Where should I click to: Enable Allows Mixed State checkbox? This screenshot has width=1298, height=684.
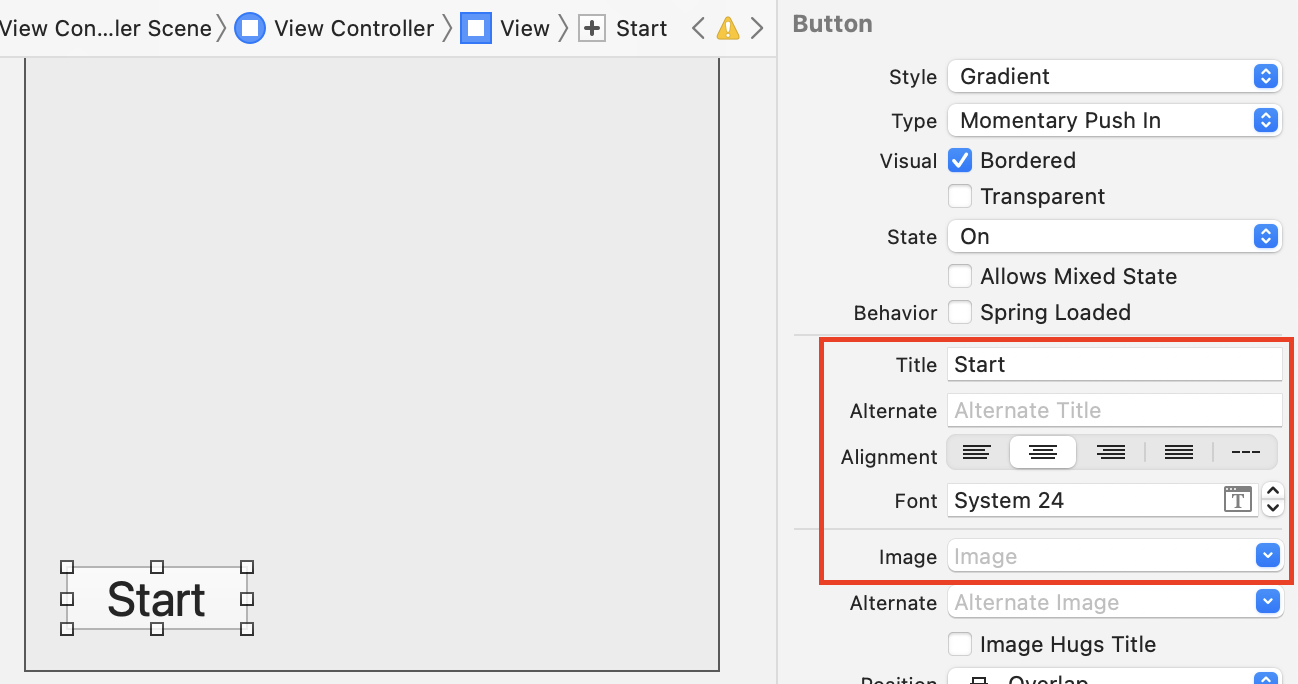[960, 276]
